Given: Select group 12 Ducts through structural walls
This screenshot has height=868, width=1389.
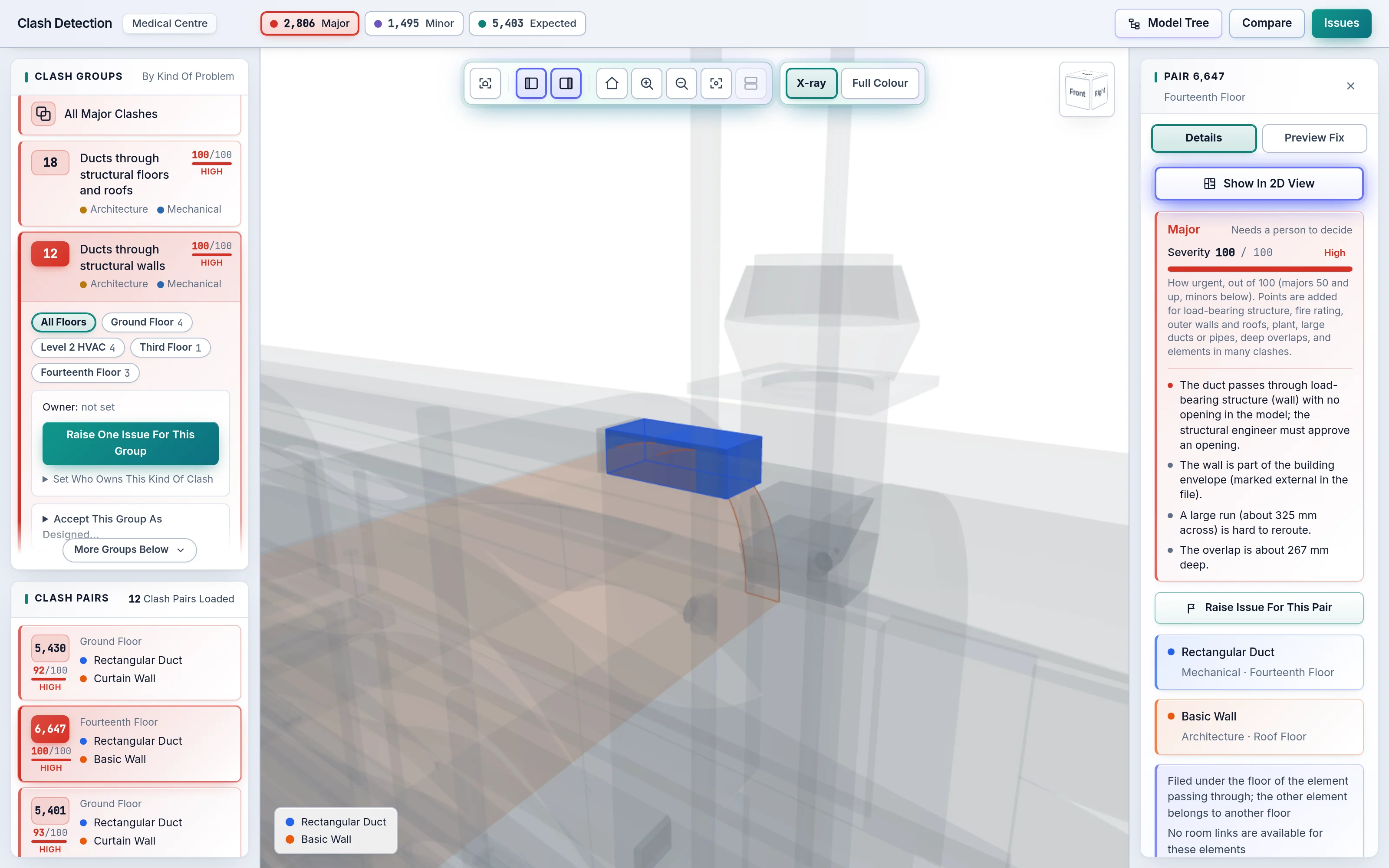Looking at the screenshot, I should point(130,266).
